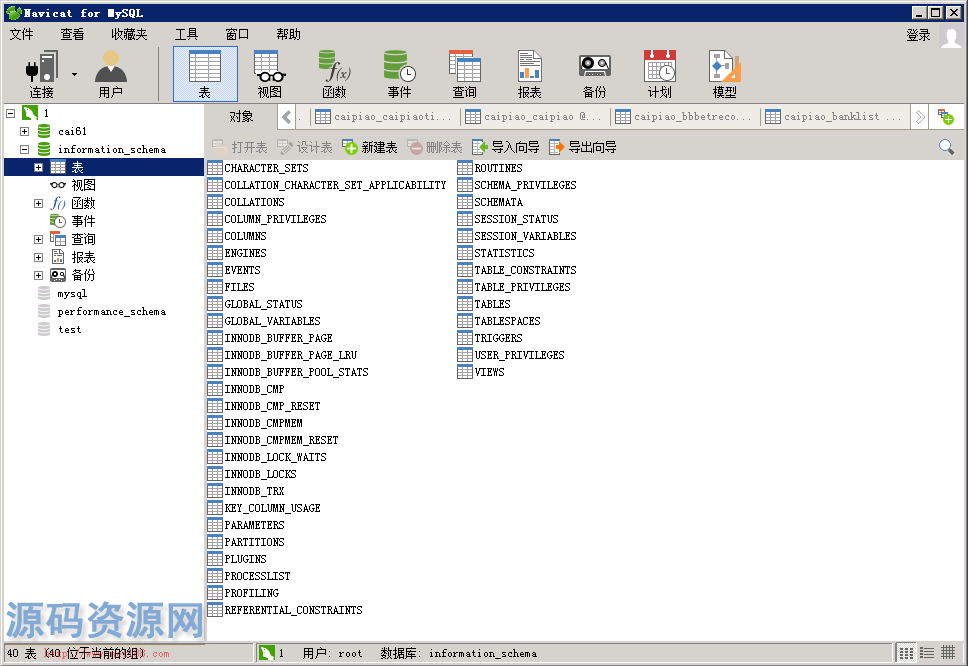Switch to the caipiao_caipiaoti... tab
This screenshot has width=968, height=666.
(x=385, y=117)
